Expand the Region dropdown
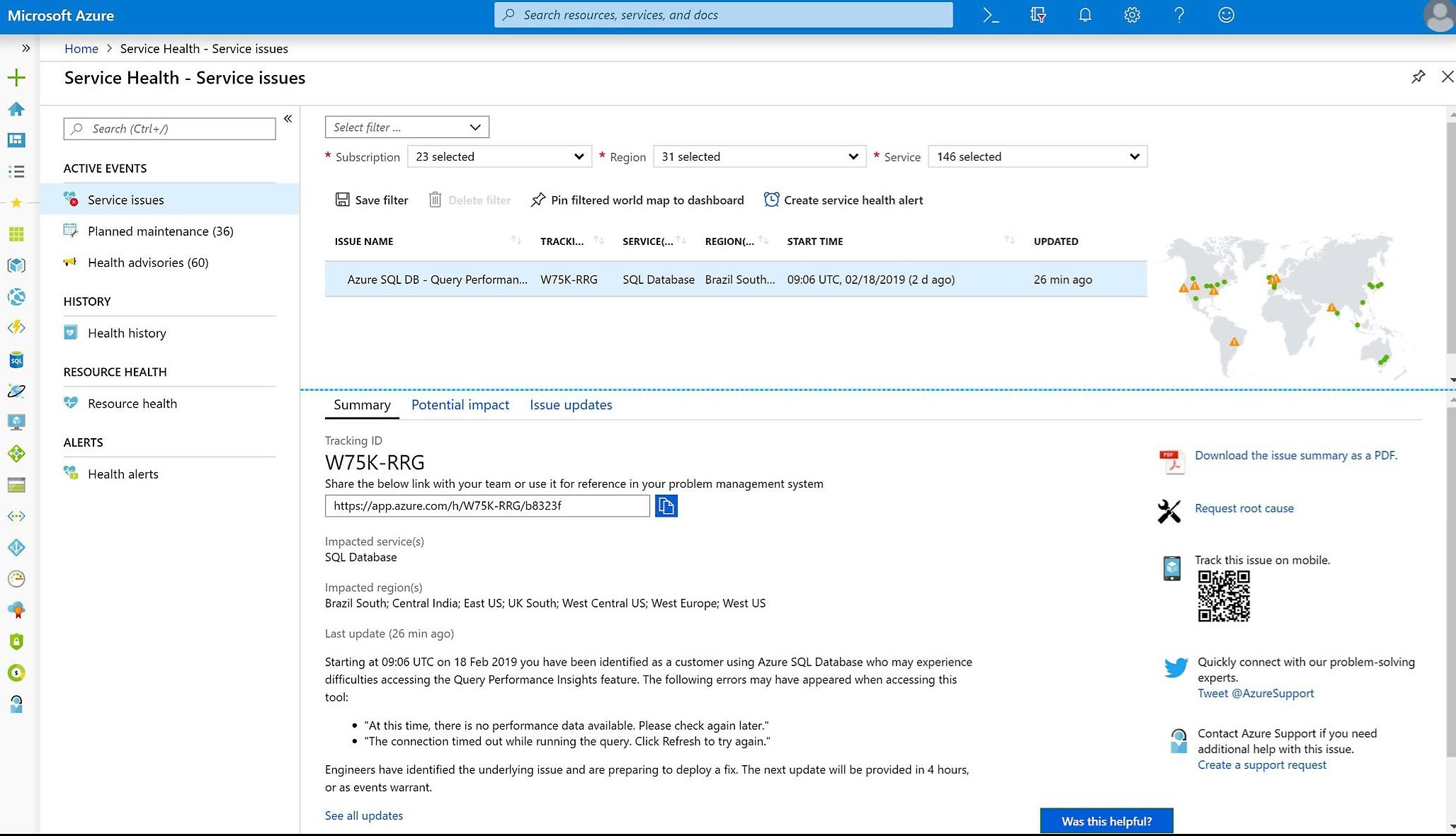1456x836 pixels. tap(760, 156)
